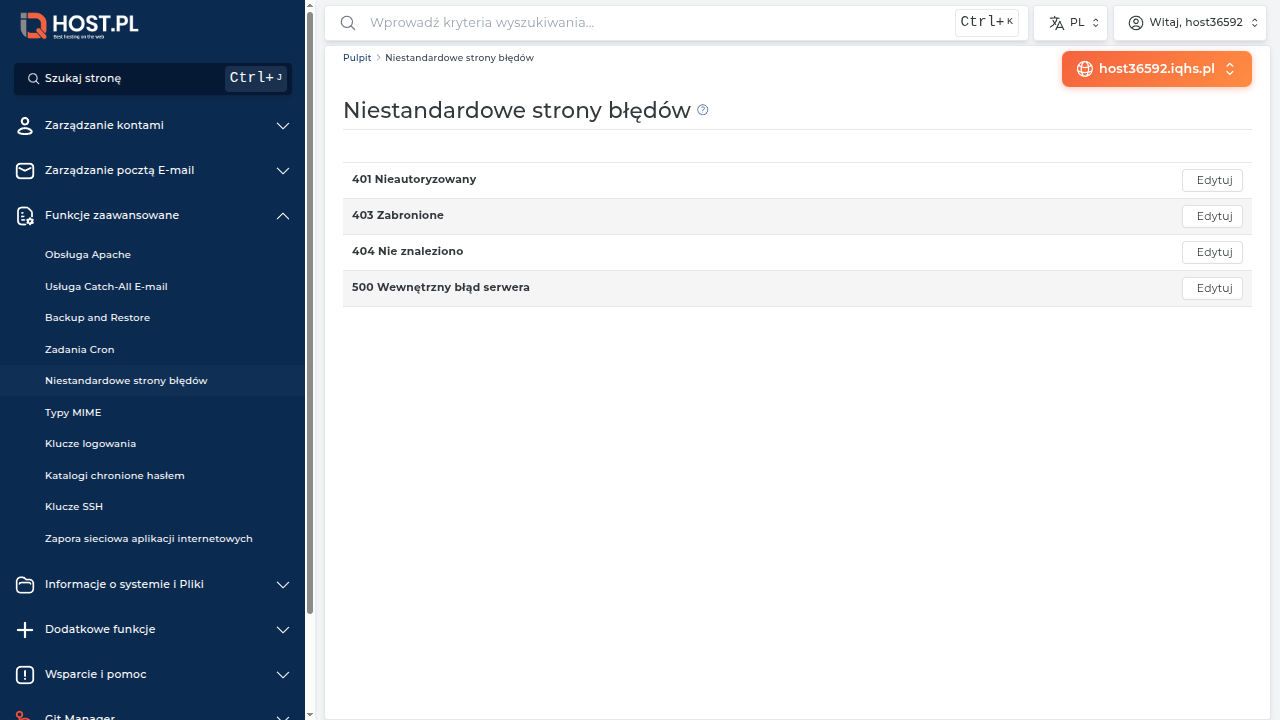1280x720 pixels.
Task: Click the user avatar icon
Action: (x=1136, y=23)
